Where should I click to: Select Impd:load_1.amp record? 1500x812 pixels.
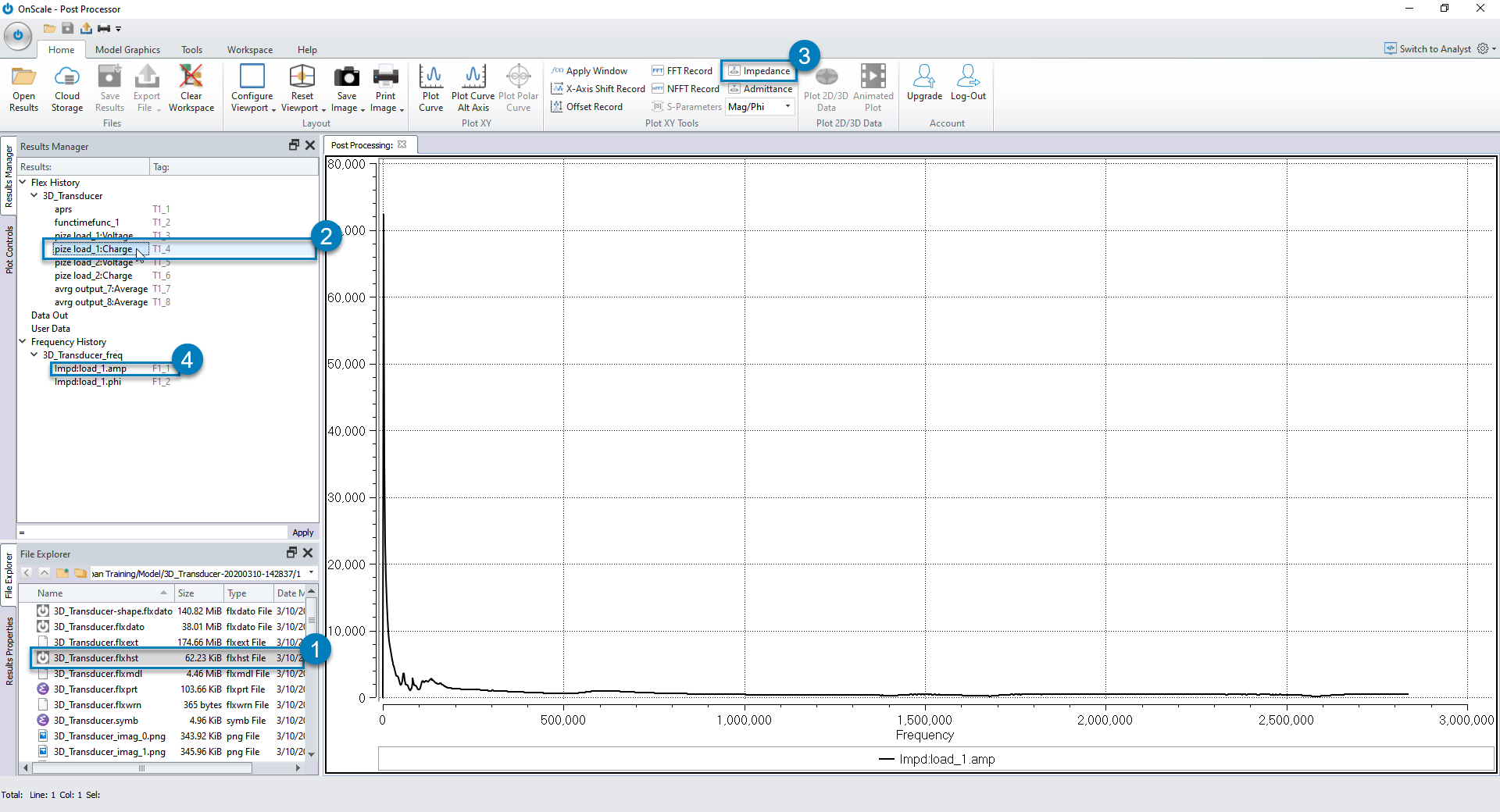[x=91, y=369]
